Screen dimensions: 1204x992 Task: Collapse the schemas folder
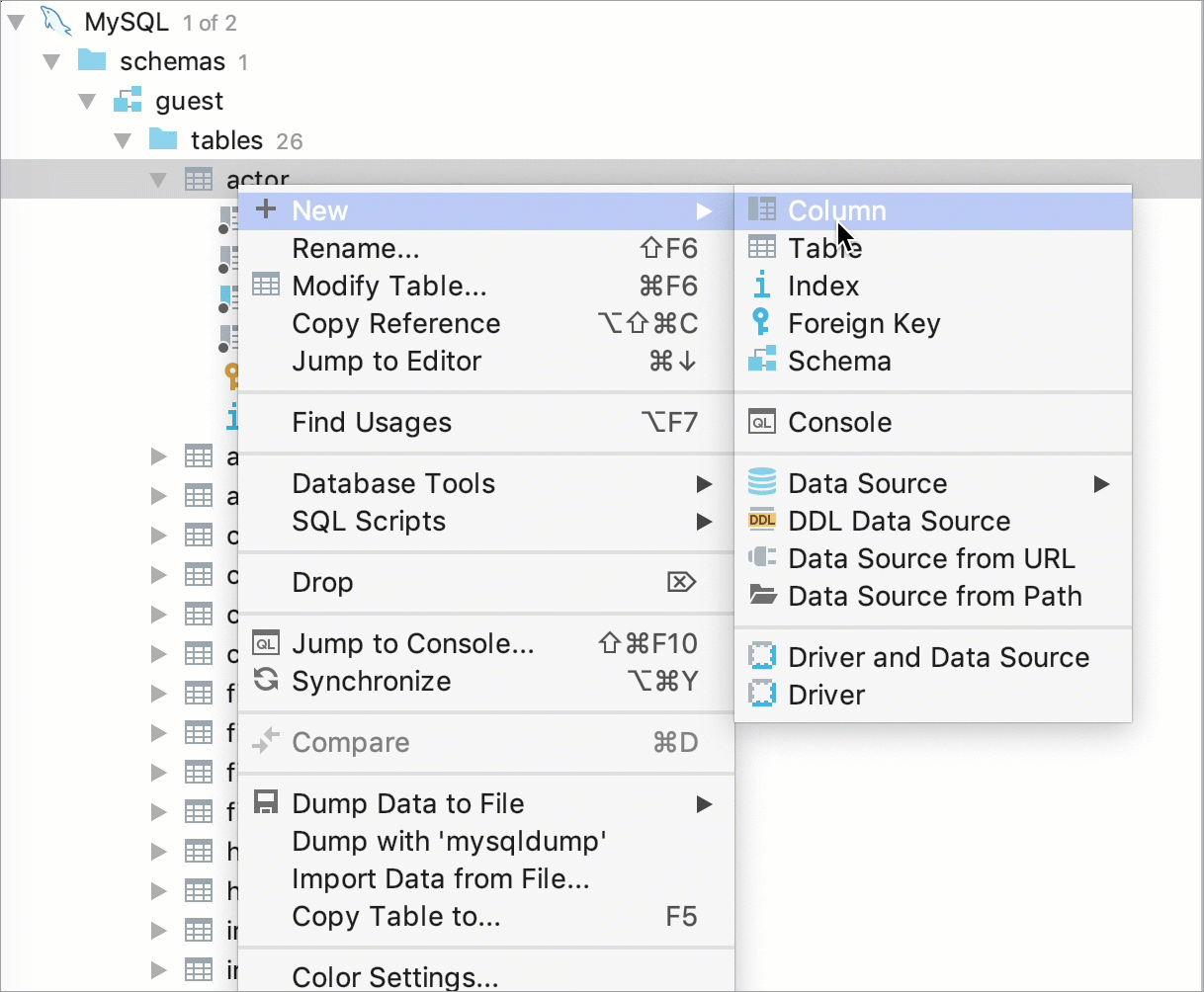tap(51, 61)
